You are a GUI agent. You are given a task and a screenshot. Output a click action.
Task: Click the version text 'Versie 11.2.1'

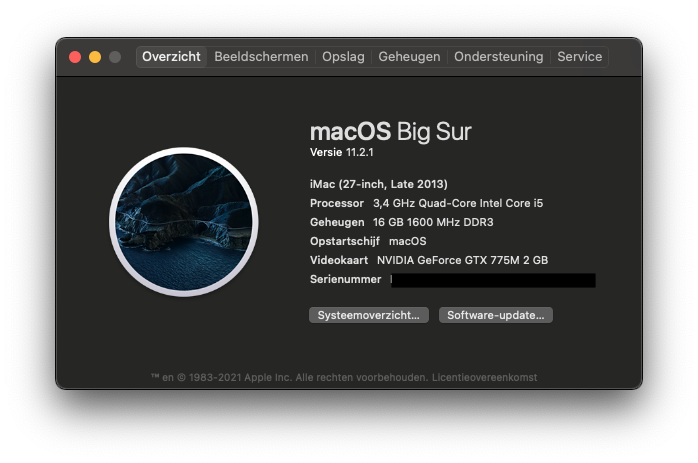[341, 152]
